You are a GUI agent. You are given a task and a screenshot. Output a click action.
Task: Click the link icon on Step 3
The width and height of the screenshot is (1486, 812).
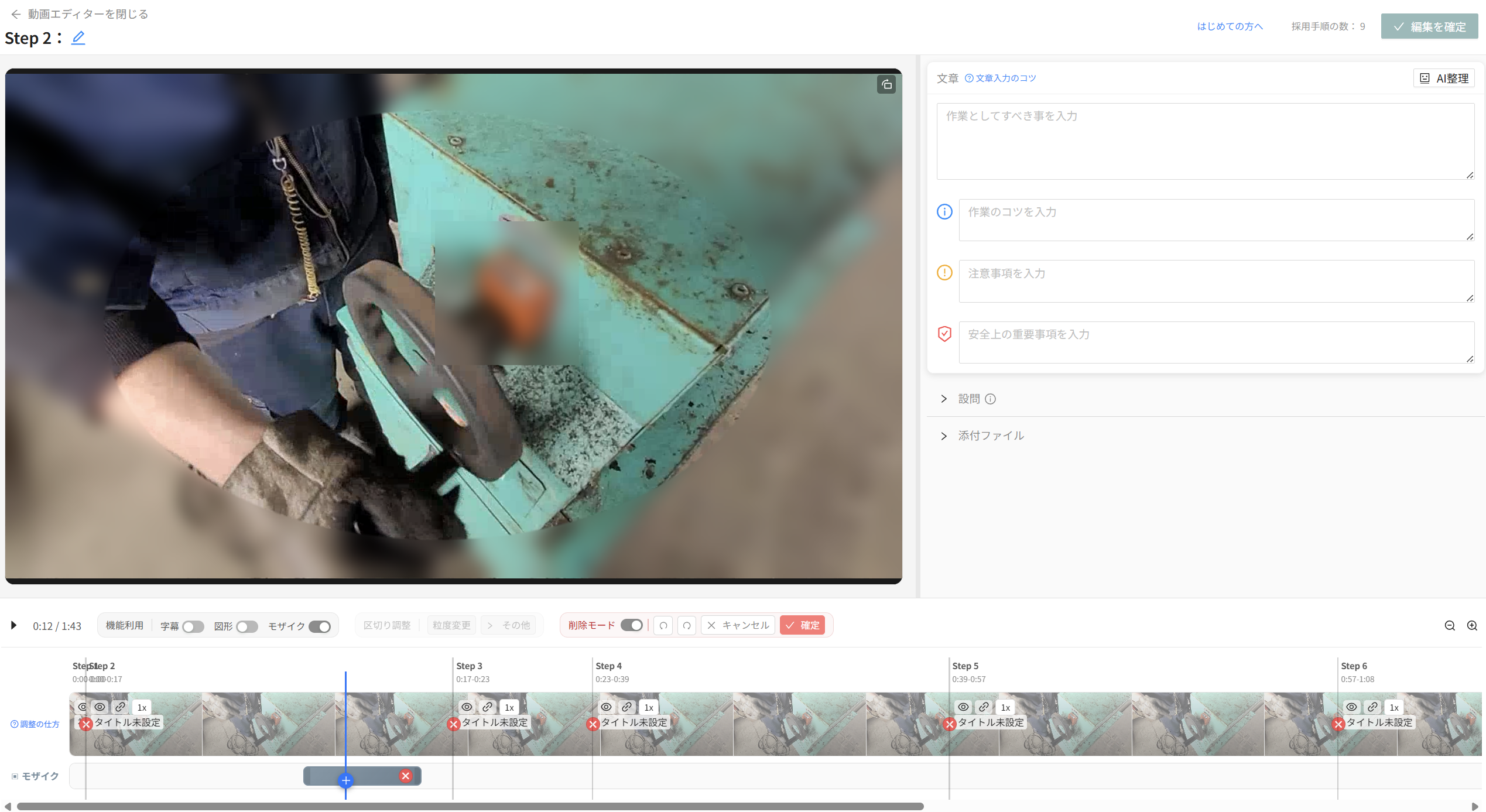(487, 707)
